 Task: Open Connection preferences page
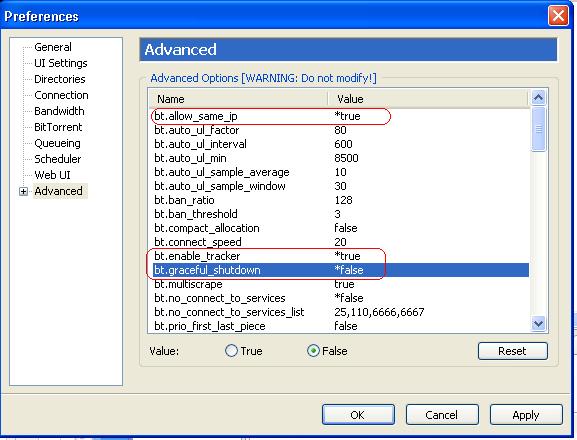pos(61,95)
